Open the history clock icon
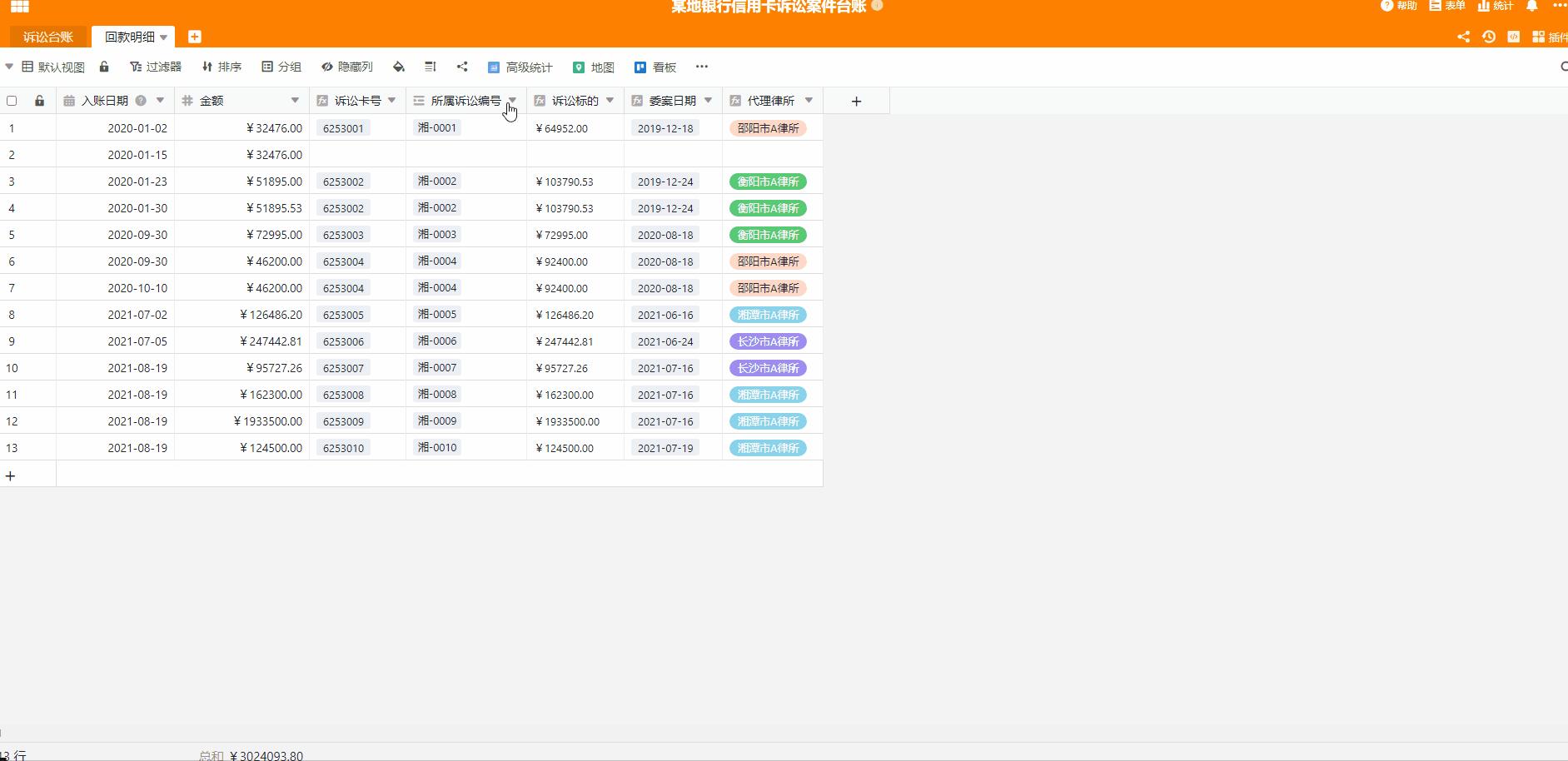This screenshot has height=761, width=1568. pos(1489,37)
